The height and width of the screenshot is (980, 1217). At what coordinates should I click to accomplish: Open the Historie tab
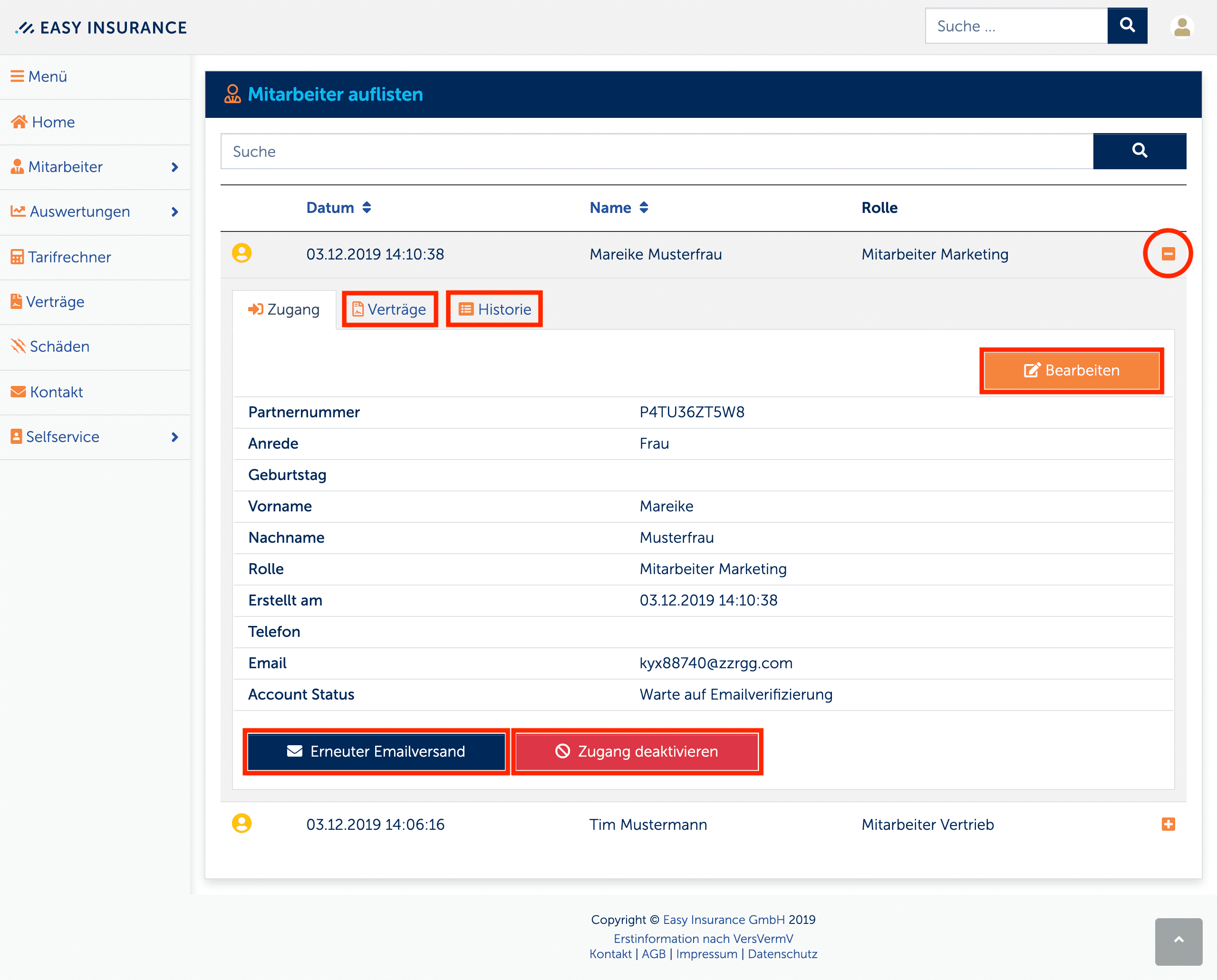pyautogui.click(x=494, y=309)
